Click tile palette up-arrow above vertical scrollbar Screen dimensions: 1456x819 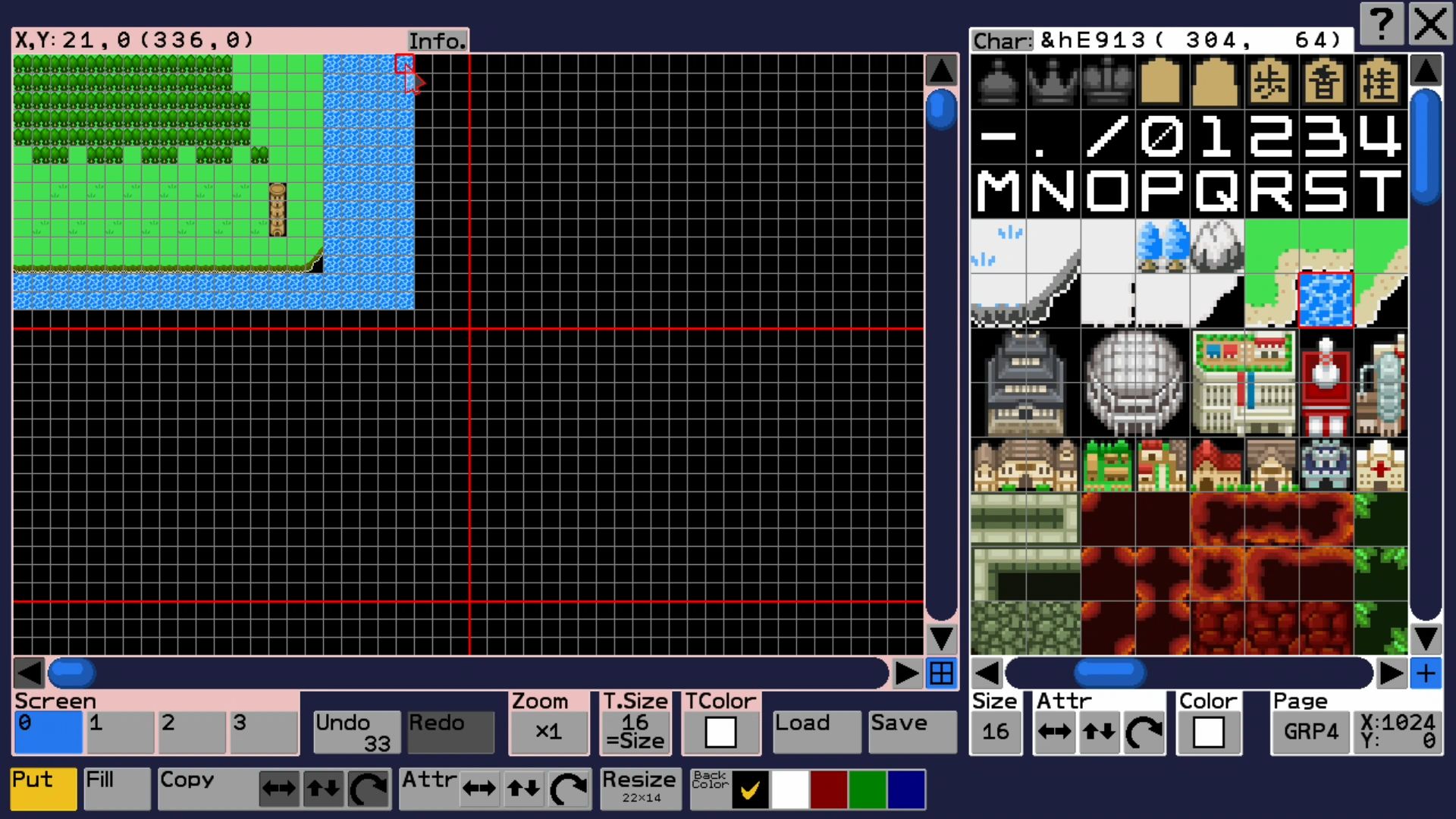(x=1426, y=71)
